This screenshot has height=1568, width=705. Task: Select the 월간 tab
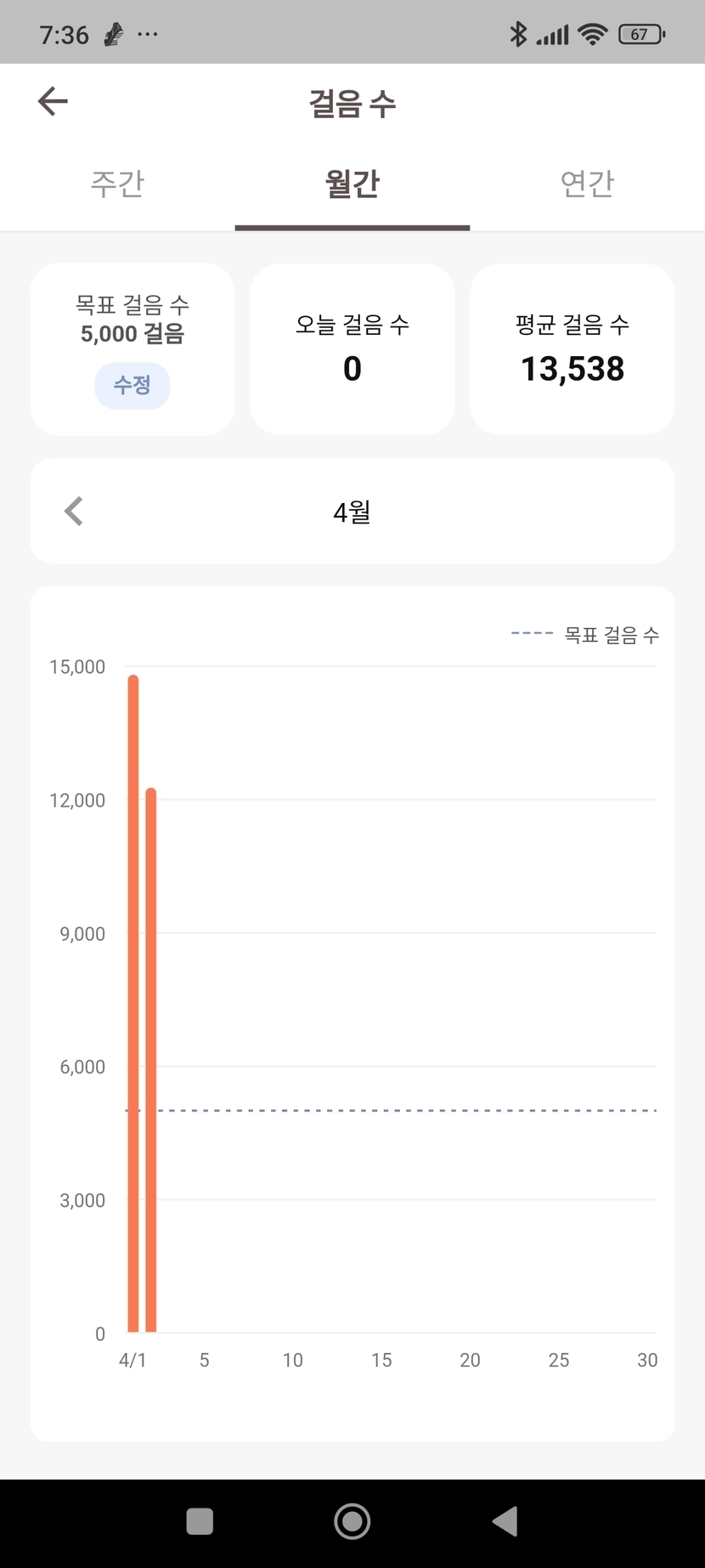[352, 184]
